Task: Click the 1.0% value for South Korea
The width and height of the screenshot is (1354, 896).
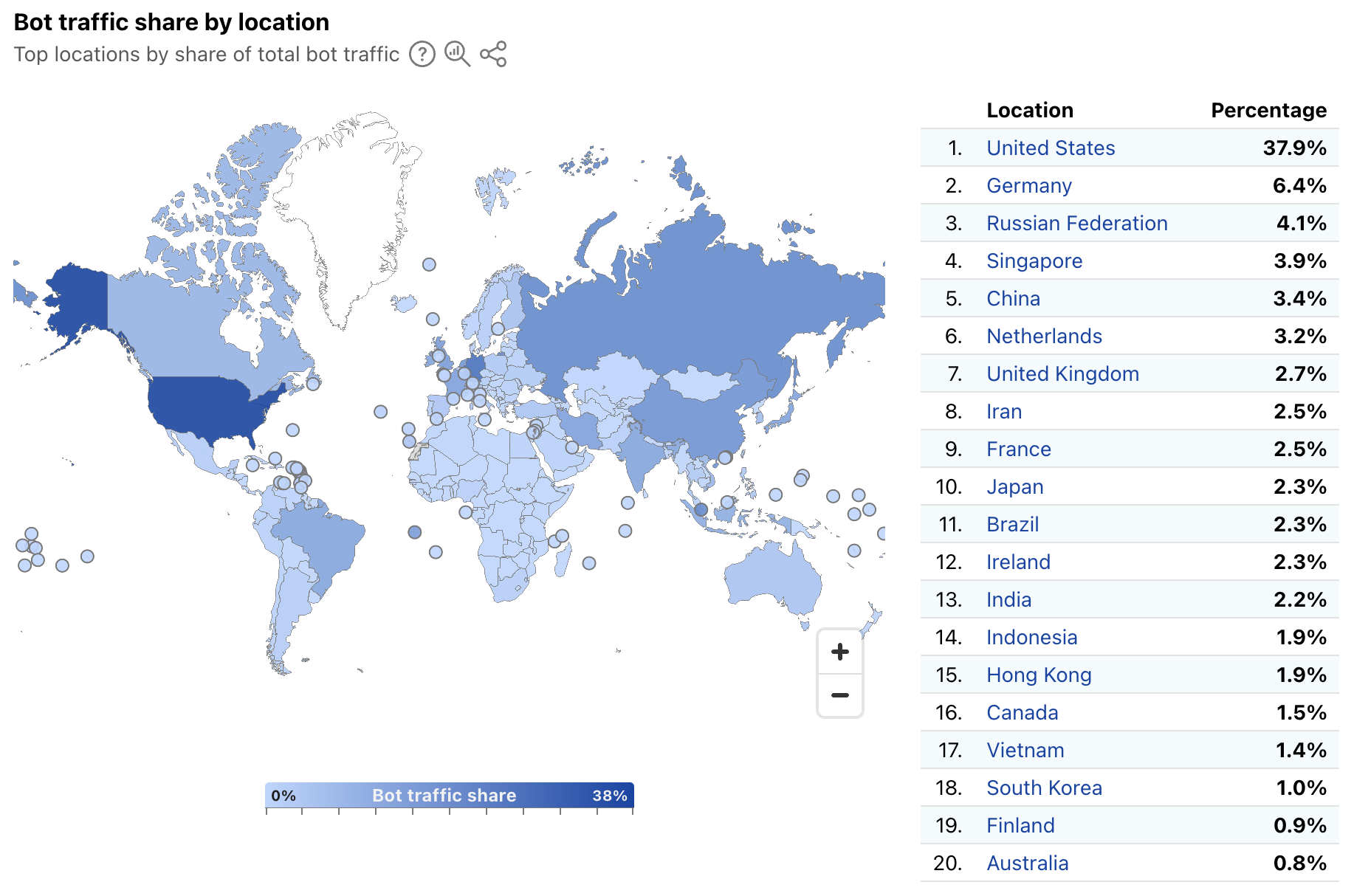Action: pos(1301,788)
